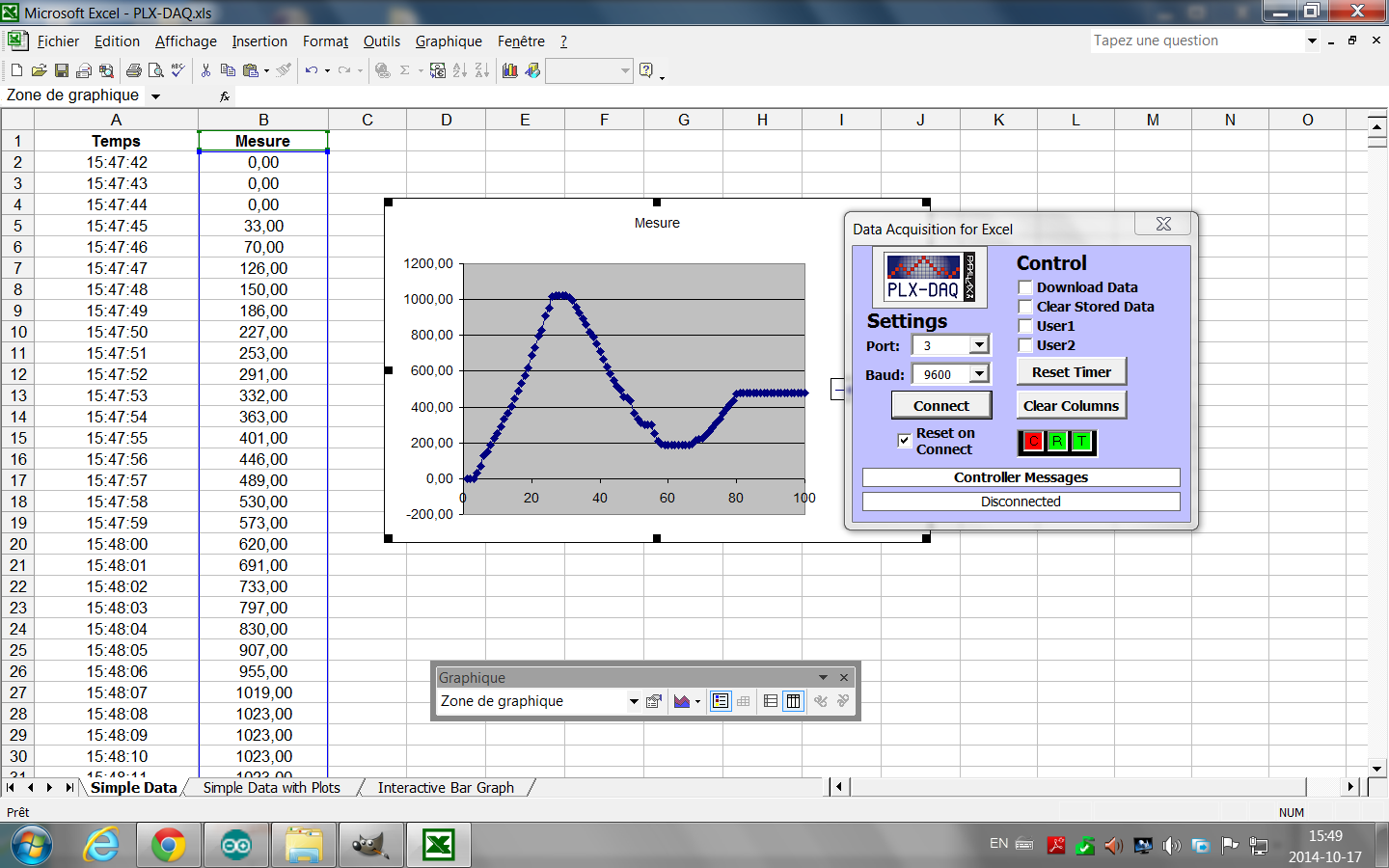Run the ABC spelling check
This screenshot has height=868, width=1389.
[177, 70]
